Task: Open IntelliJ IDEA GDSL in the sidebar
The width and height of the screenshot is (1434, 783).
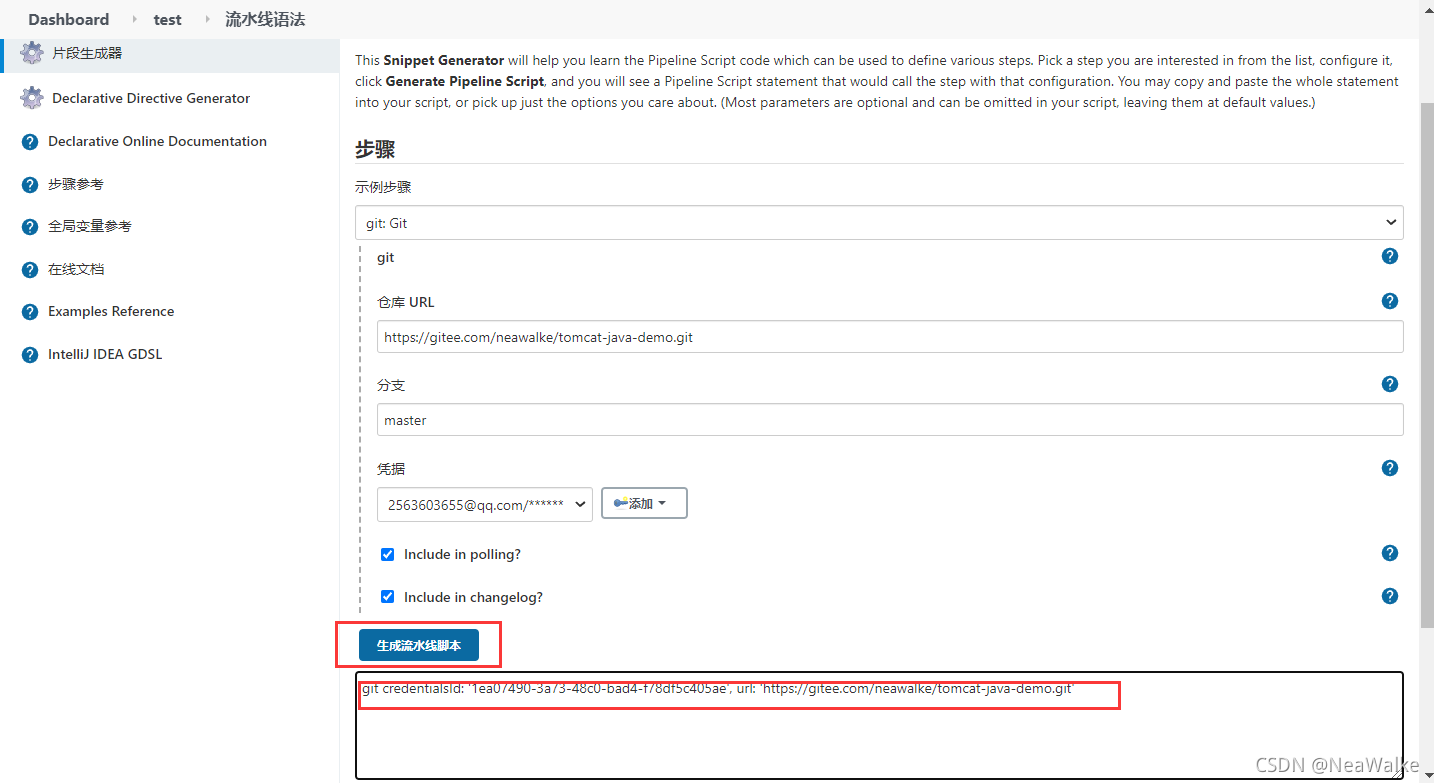Action: (x=105, y=355)
